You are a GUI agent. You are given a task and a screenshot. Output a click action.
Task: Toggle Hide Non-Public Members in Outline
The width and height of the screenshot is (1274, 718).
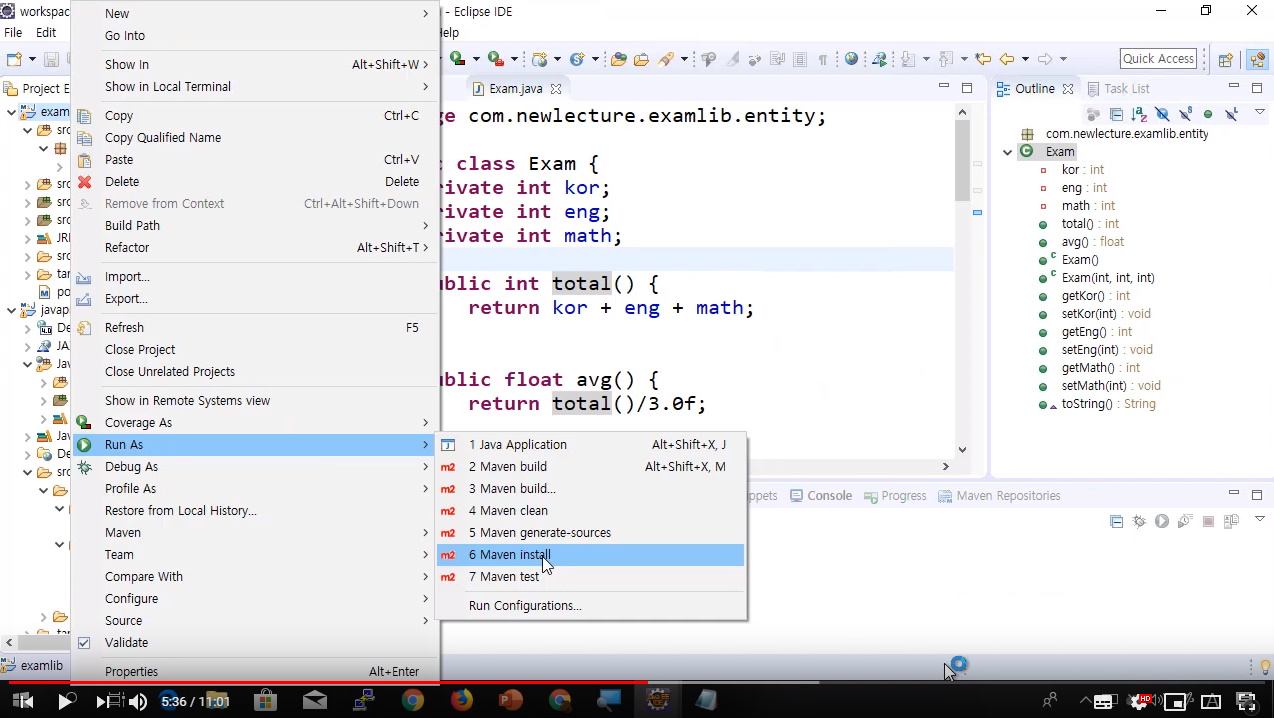pos(1208,114)
